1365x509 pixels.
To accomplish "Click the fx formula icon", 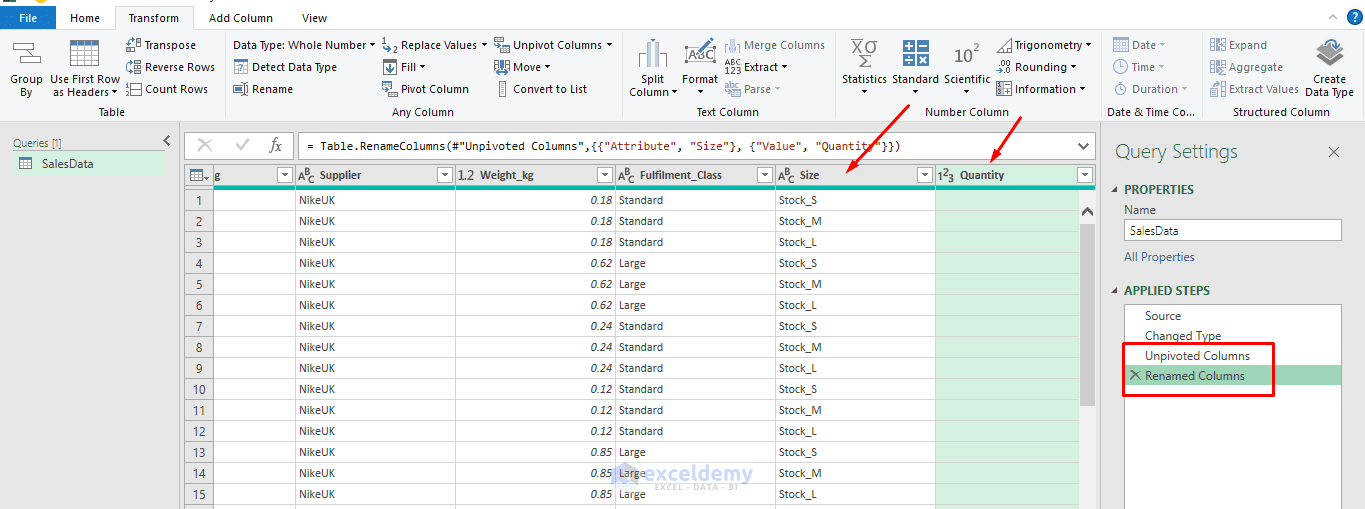I will (276, 146).
